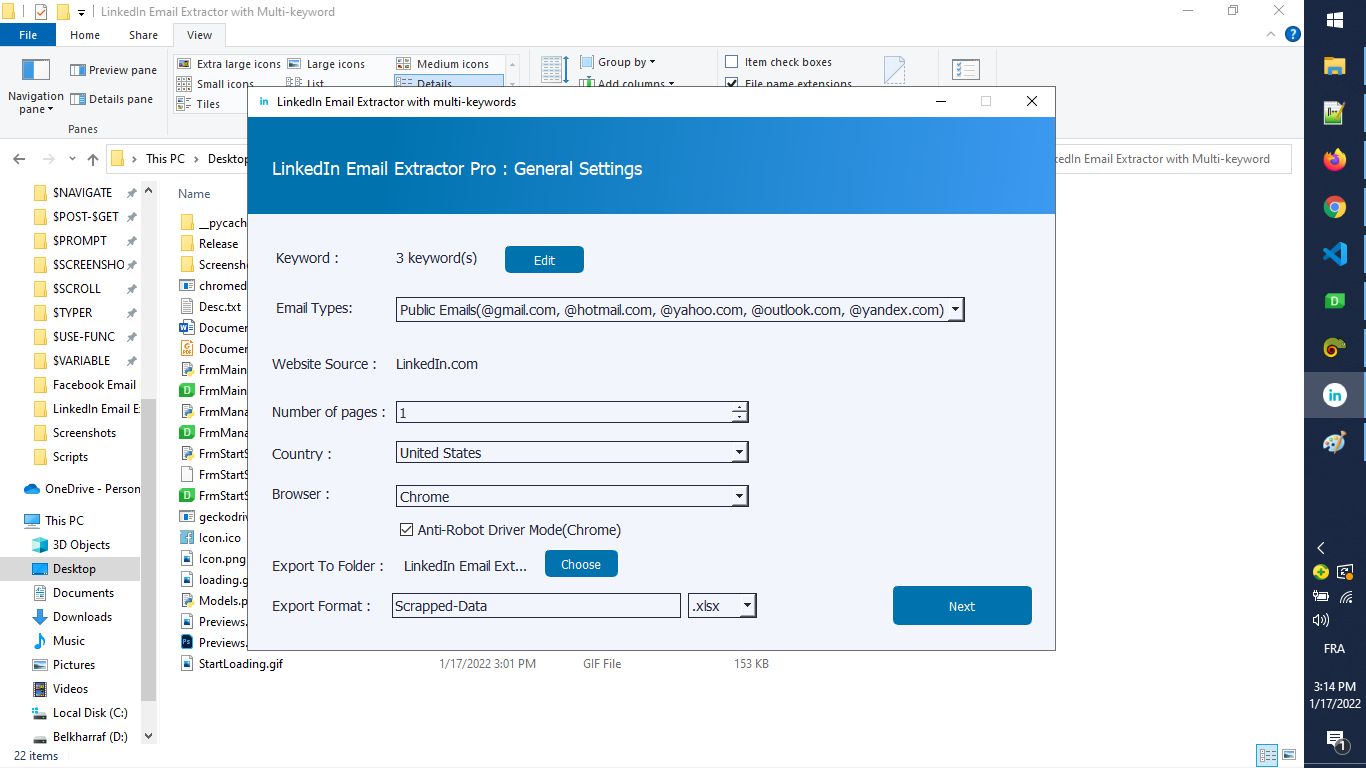Open the Country dropdown
This screenshot has width=1366, height=768.
point(739,453)
